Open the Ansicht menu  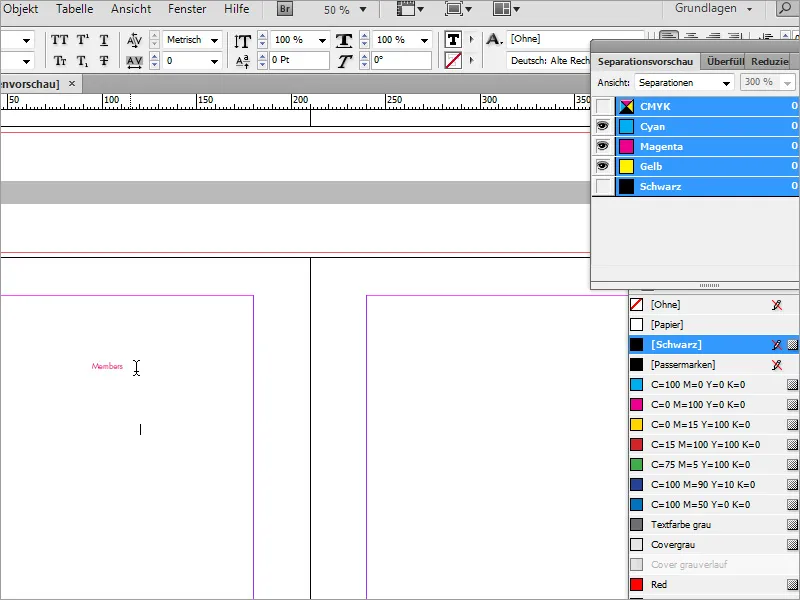coord(131,9)
